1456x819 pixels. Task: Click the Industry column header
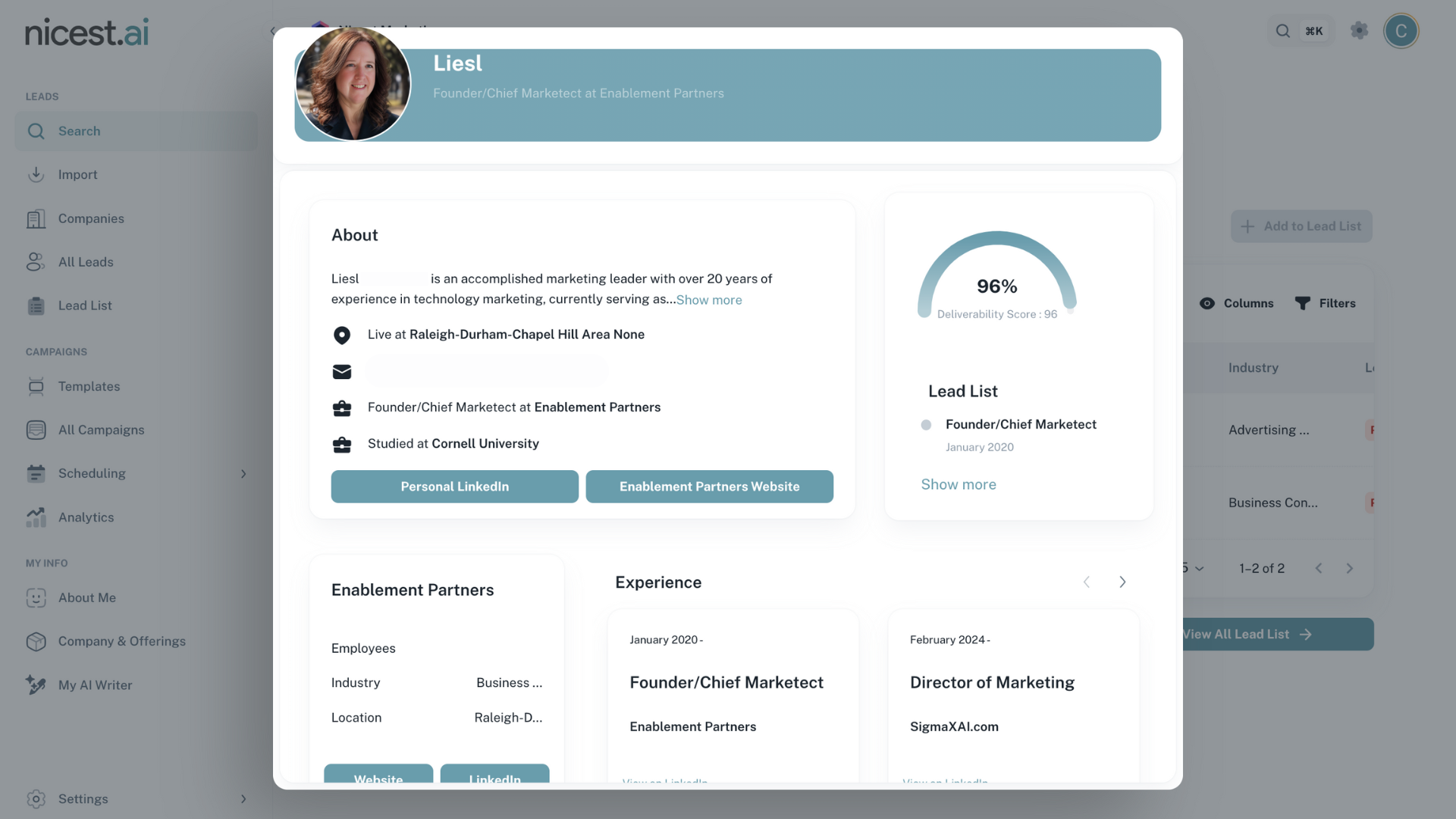[1254, 368]
